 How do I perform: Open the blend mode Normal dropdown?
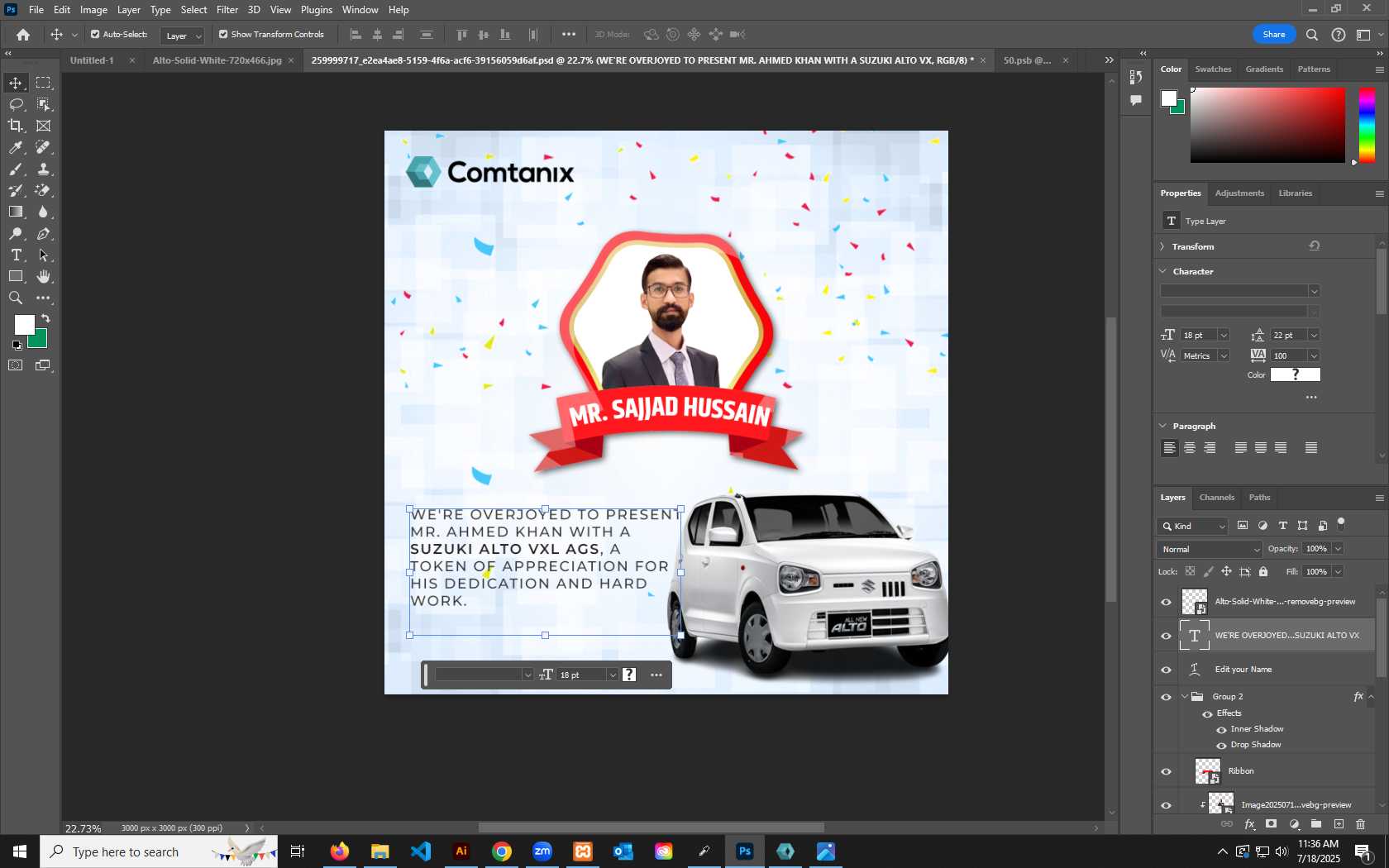coord(1210,549)
